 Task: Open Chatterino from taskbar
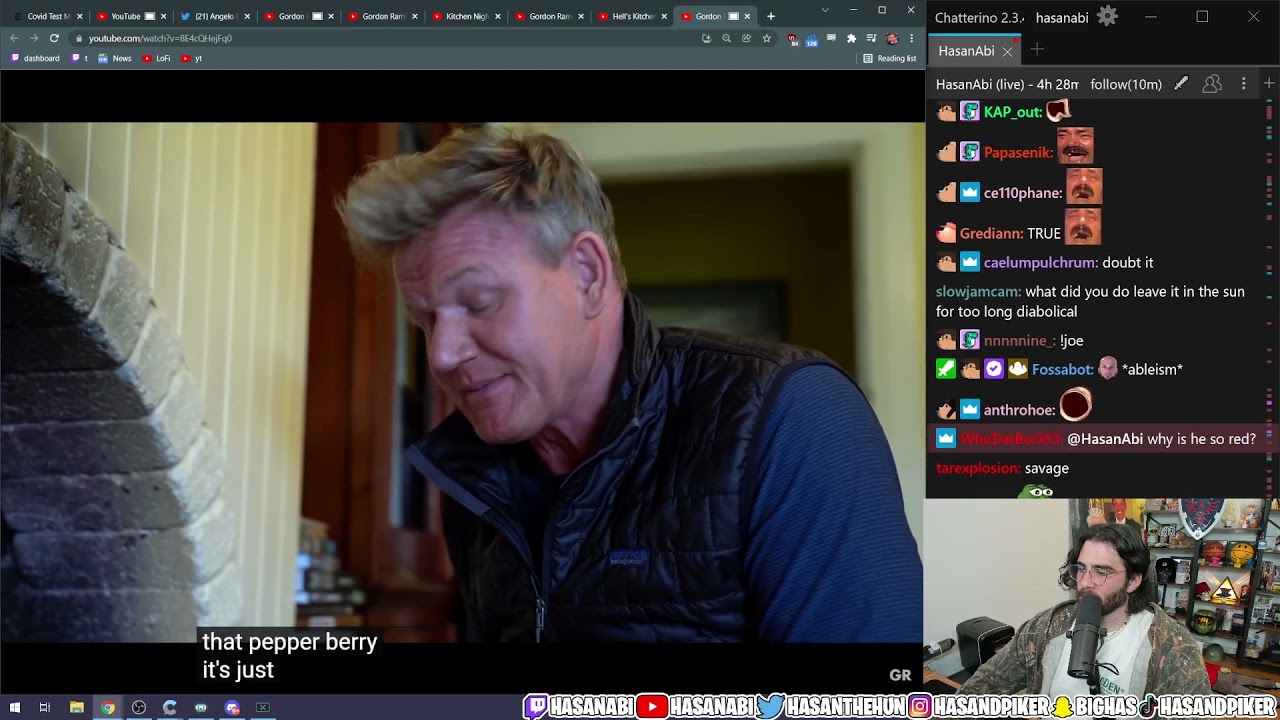169,708
